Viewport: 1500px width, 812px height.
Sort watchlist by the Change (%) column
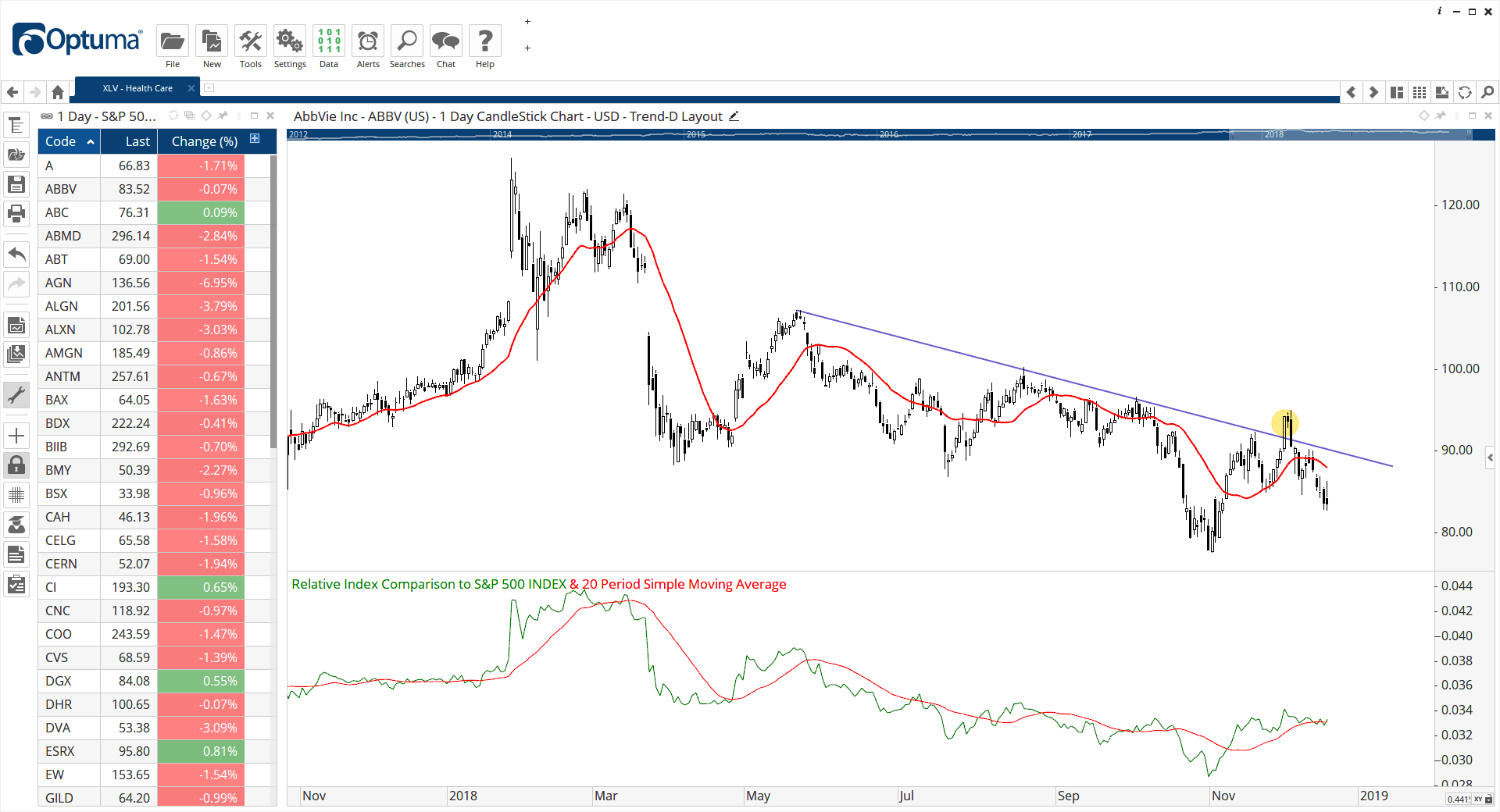point(204,141)
